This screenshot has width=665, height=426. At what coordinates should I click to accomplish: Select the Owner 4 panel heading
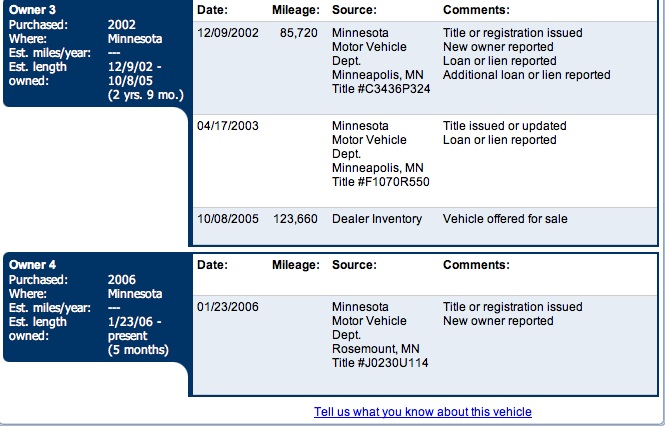(x=30, y=265)
